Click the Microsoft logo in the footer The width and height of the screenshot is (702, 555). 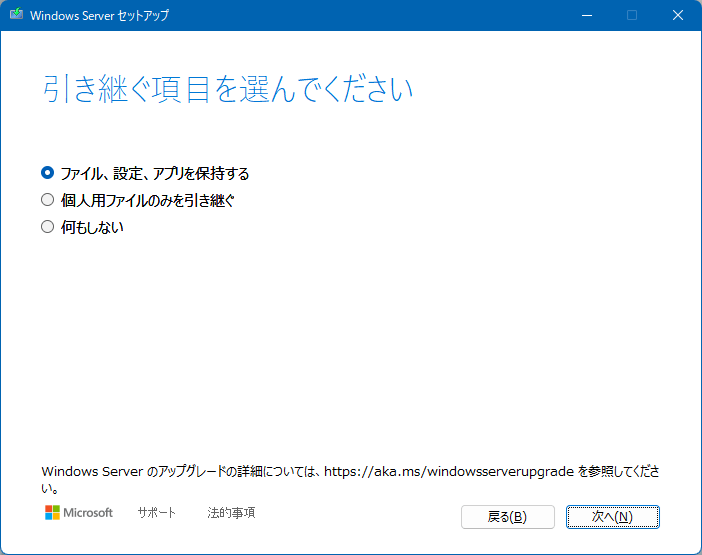pos(79,512)
